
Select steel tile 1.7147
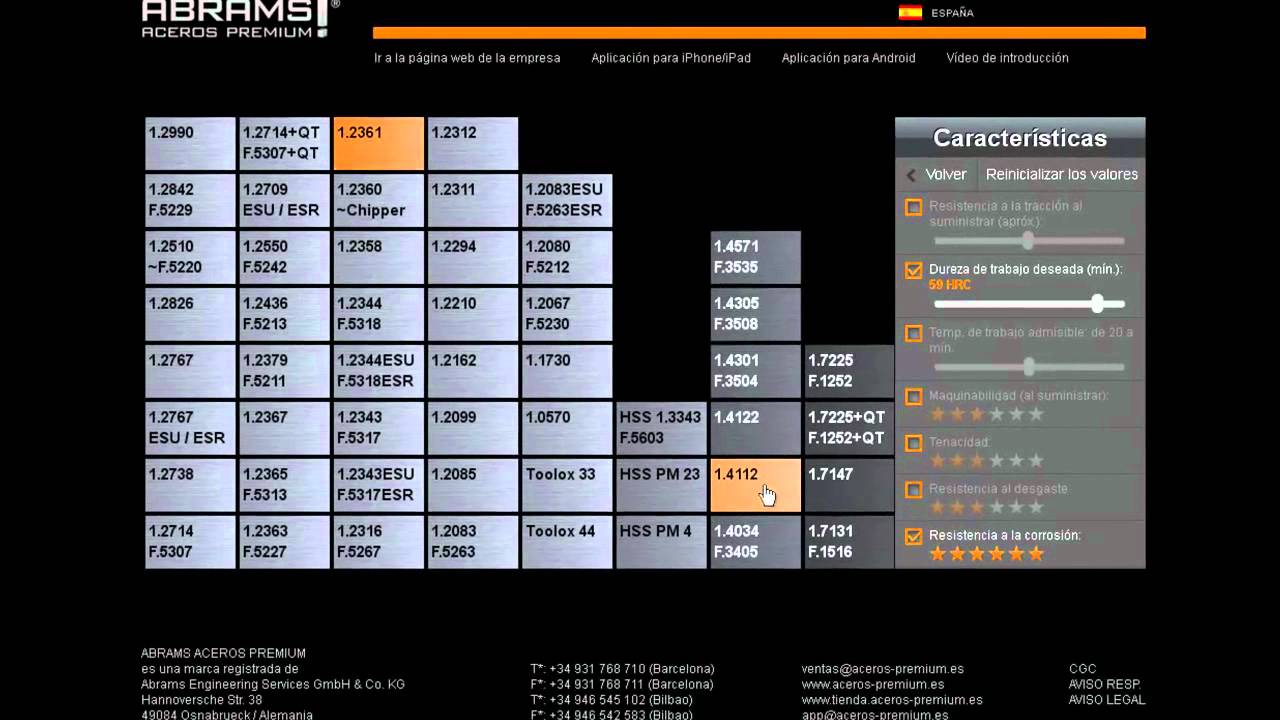[x=849, y=485]
